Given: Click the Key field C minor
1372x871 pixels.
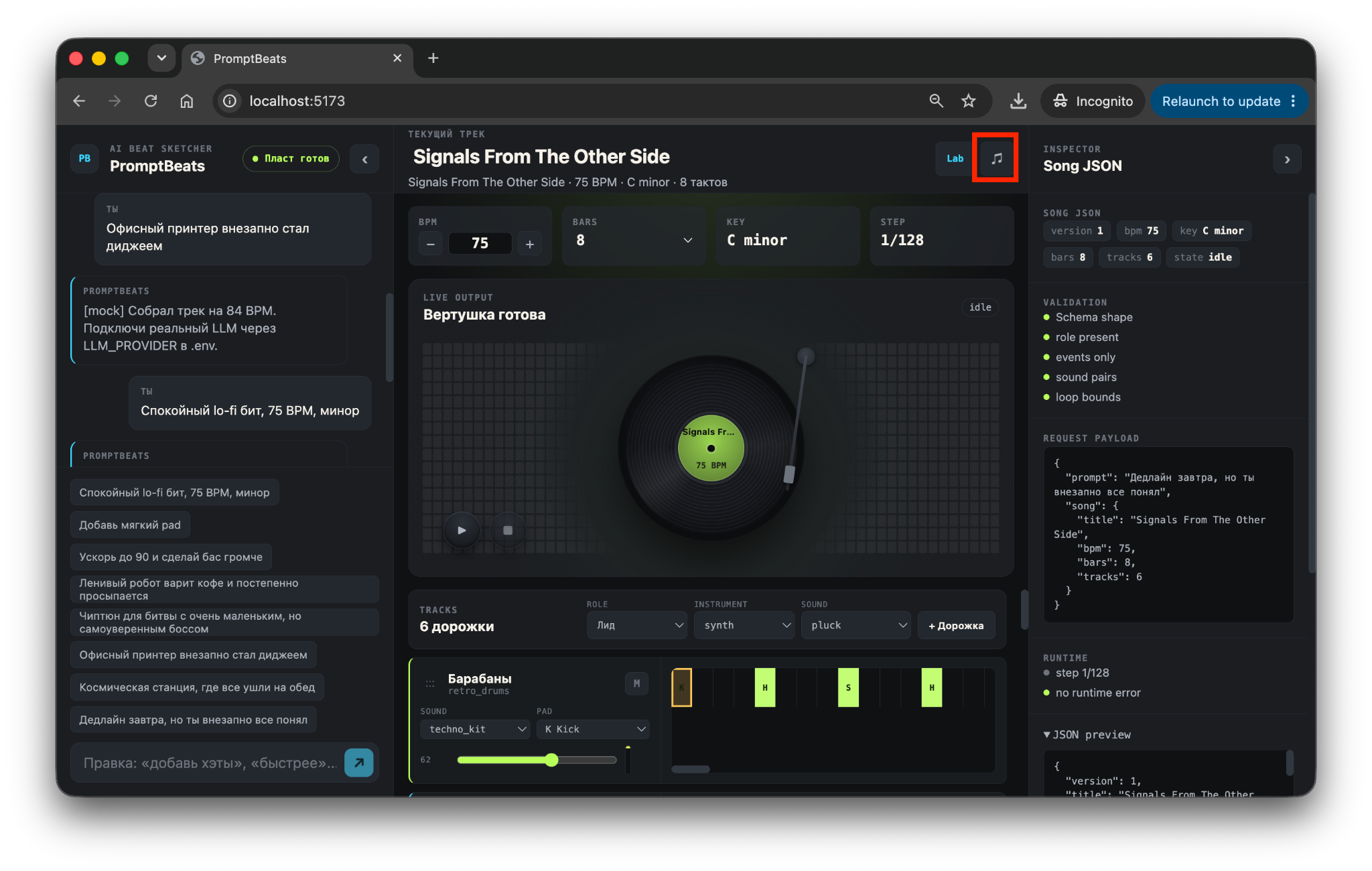Looking at the screenshot, I should (x=788, y=236).
